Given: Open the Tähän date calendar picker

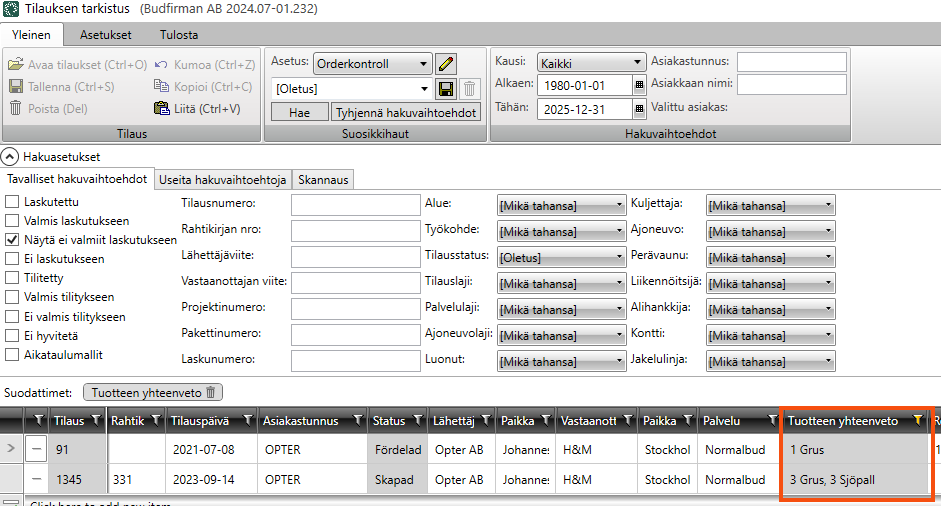Looking at the screenshot, I should tap(640, 110).
